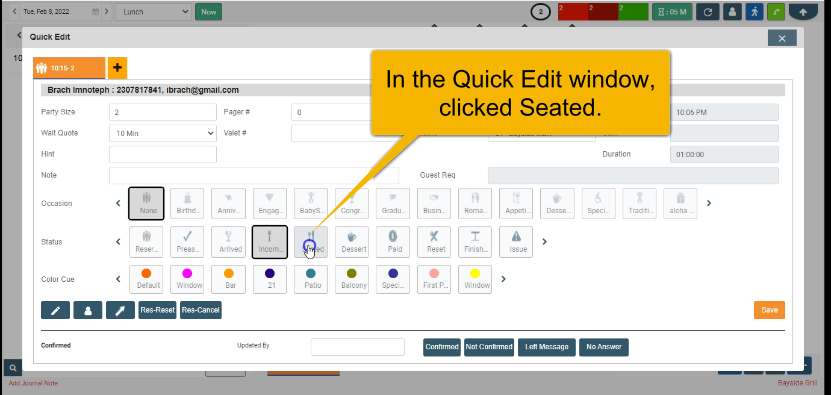Pick the Appetizer occasion icon
Image resolution: width=831 pixels, height=395 pixels.
click(x=516, y=203)
